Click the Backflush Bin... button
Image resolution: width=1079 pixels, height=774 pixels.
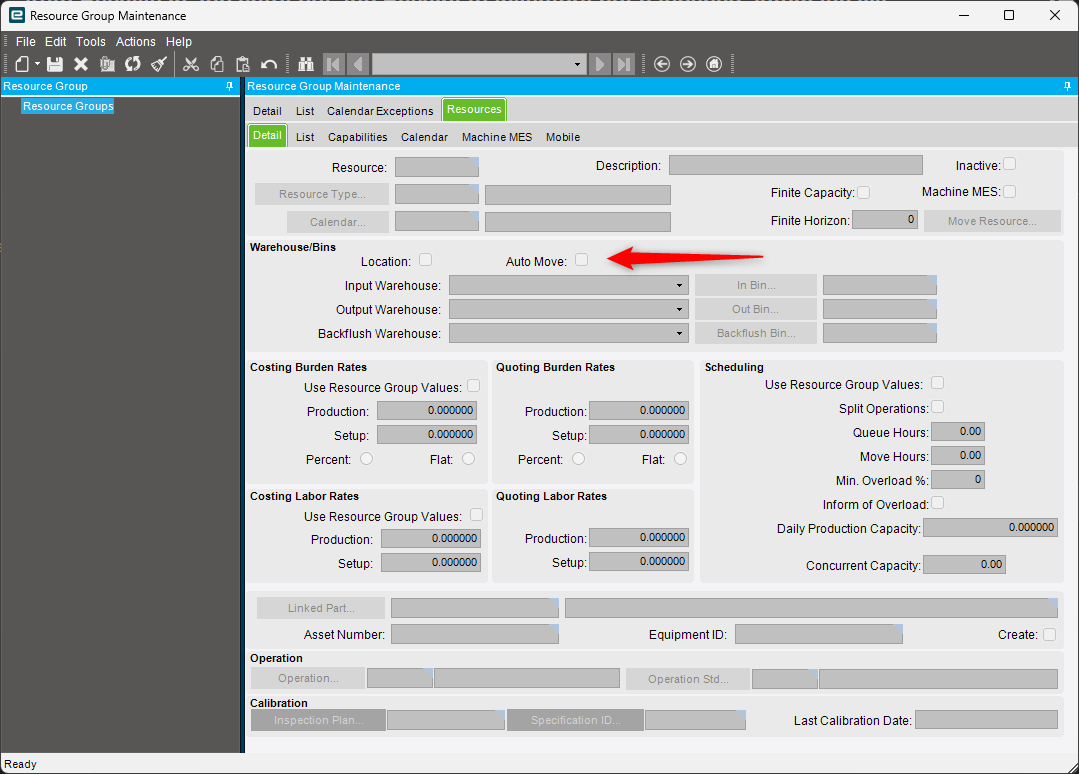tap(756, 333)
